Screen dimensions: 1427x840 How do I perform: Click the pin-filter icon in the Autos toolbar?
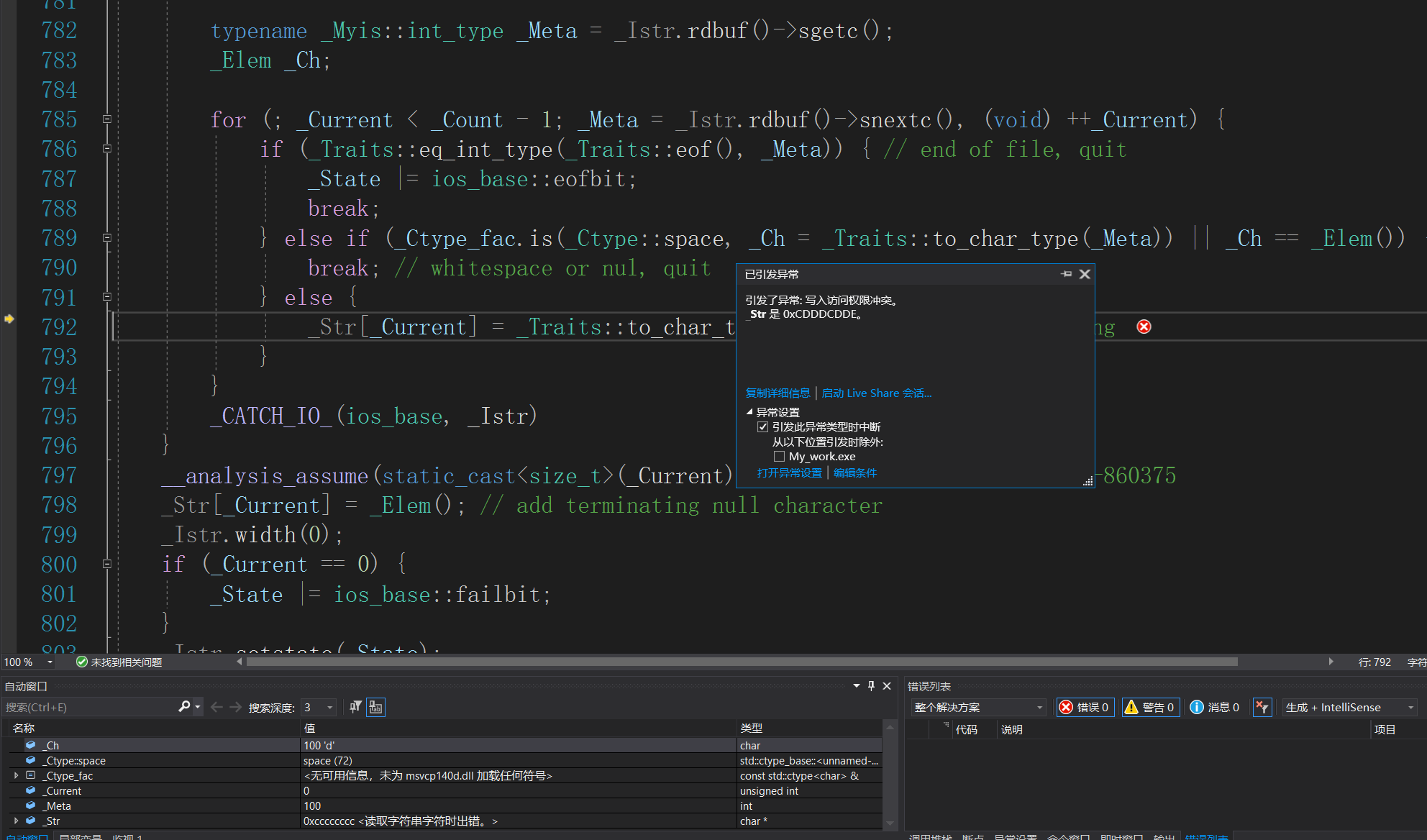pyautogui.click(x=355, y=708)
